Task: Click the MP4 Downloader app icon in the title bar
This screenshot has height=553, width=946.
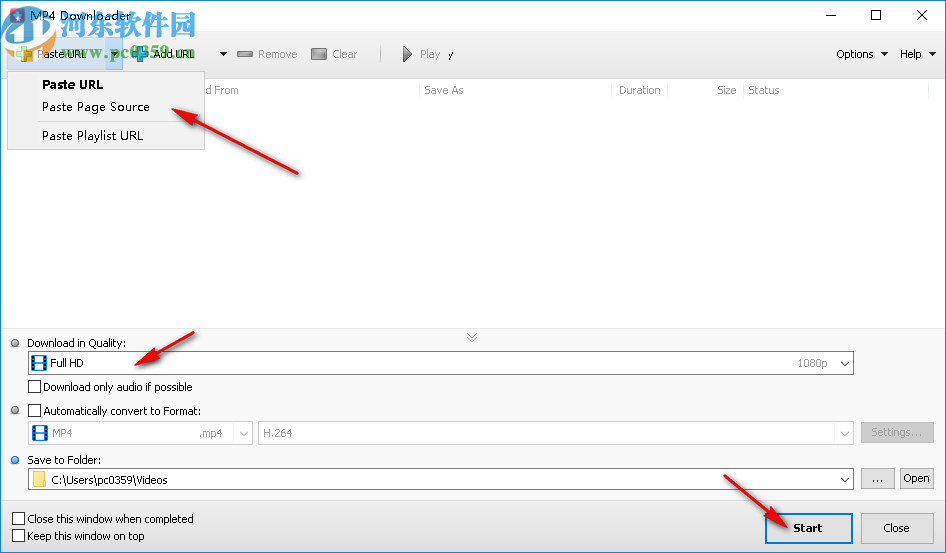Action: click(18, 16)
